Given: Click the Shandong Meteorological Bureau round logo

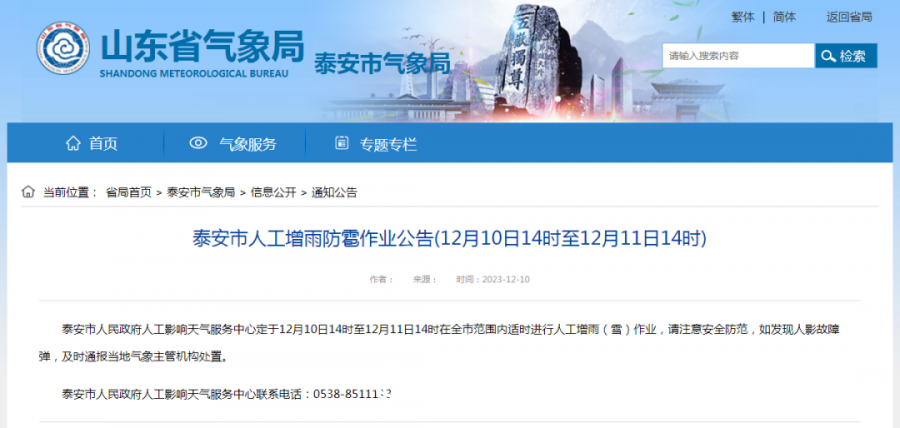Looking at the screenshot, I should 63,48.
